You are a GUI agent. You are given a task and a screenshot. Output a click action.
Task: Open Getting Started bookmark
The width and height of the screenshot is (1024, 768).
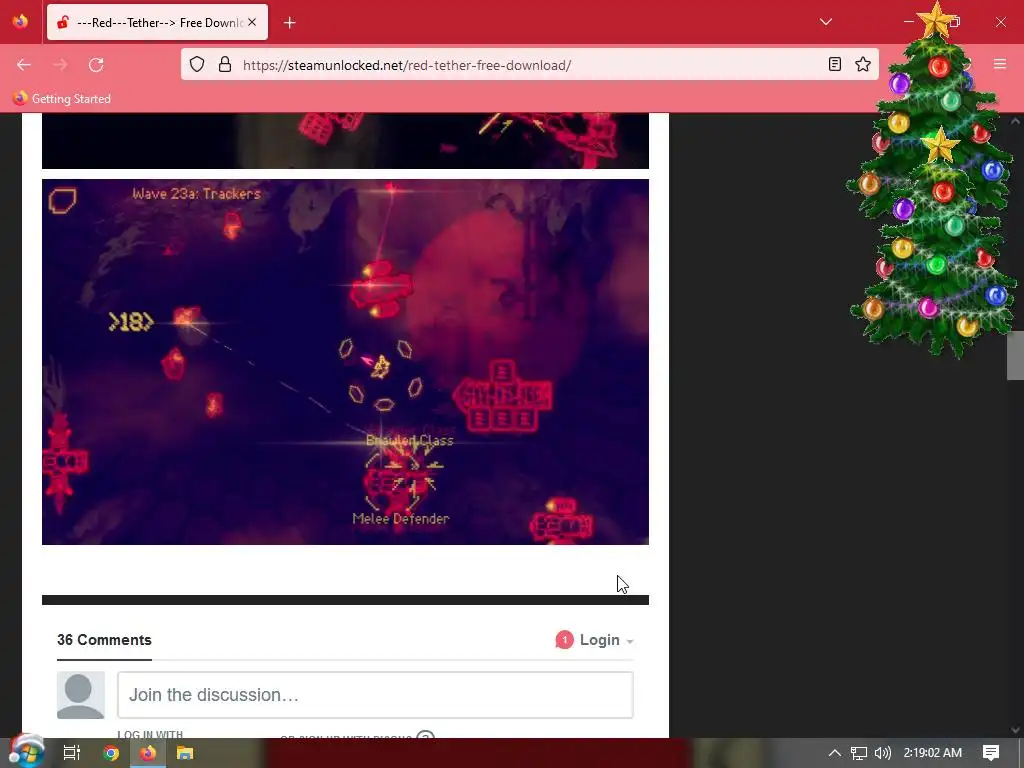[62, 99]
